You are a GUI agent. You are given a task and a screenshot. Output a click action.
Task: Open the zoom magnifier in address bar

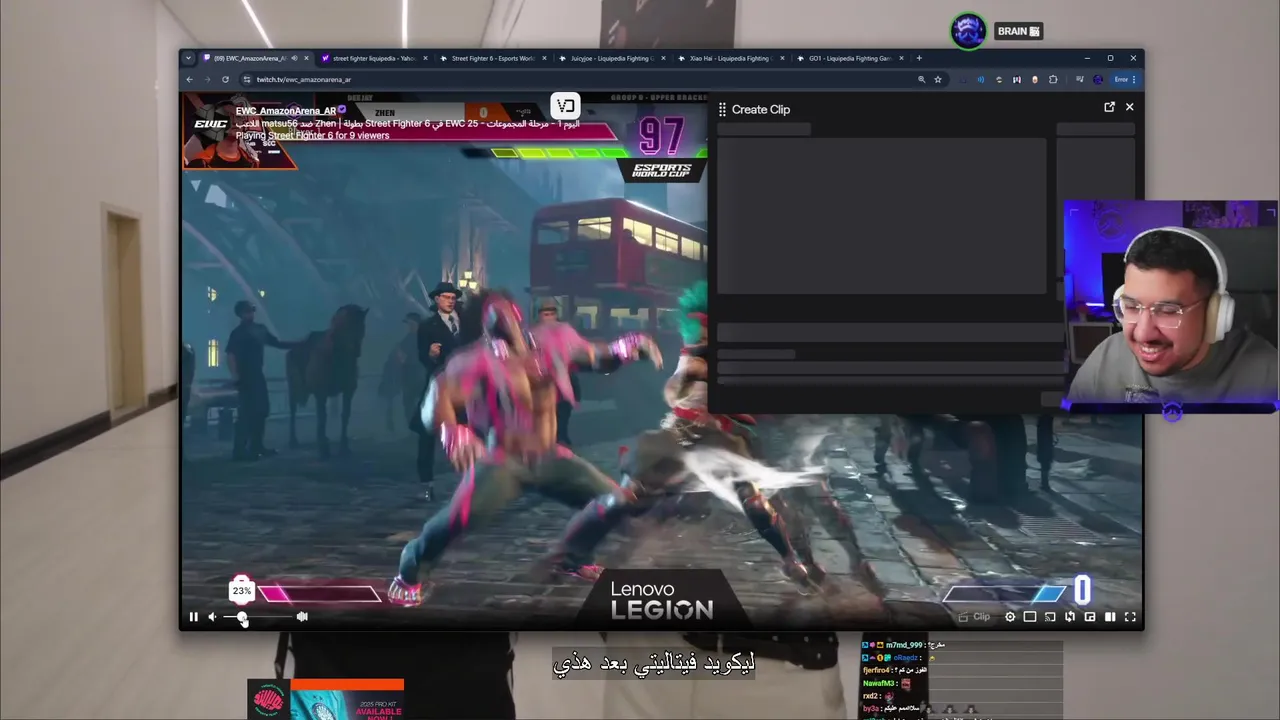(921, 79)
